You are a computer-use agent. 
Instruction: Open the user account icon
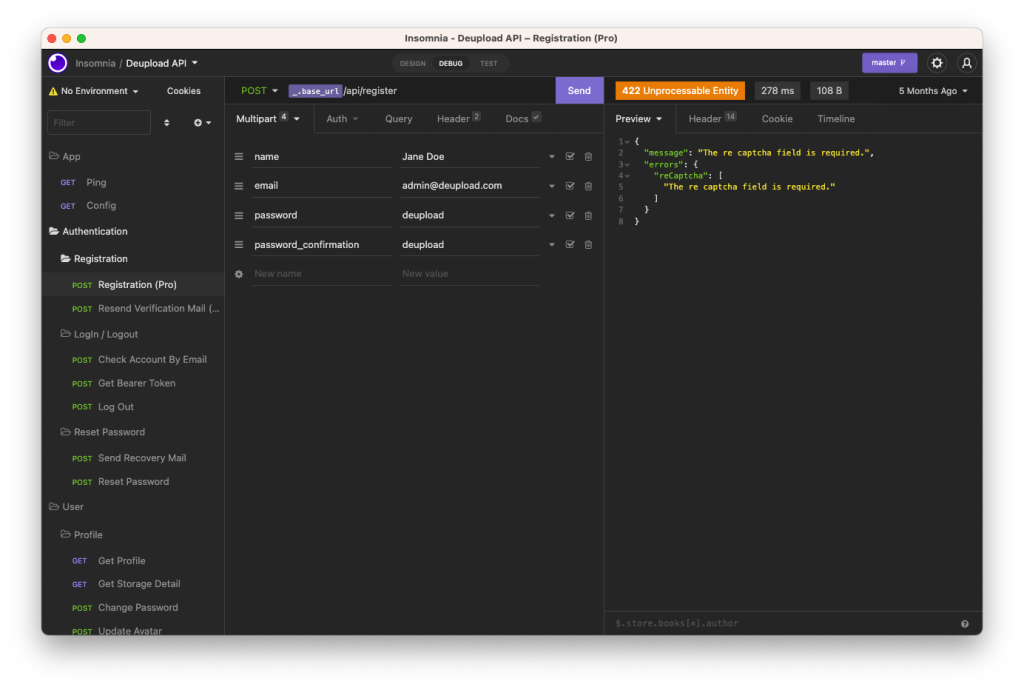pos(966,63)
